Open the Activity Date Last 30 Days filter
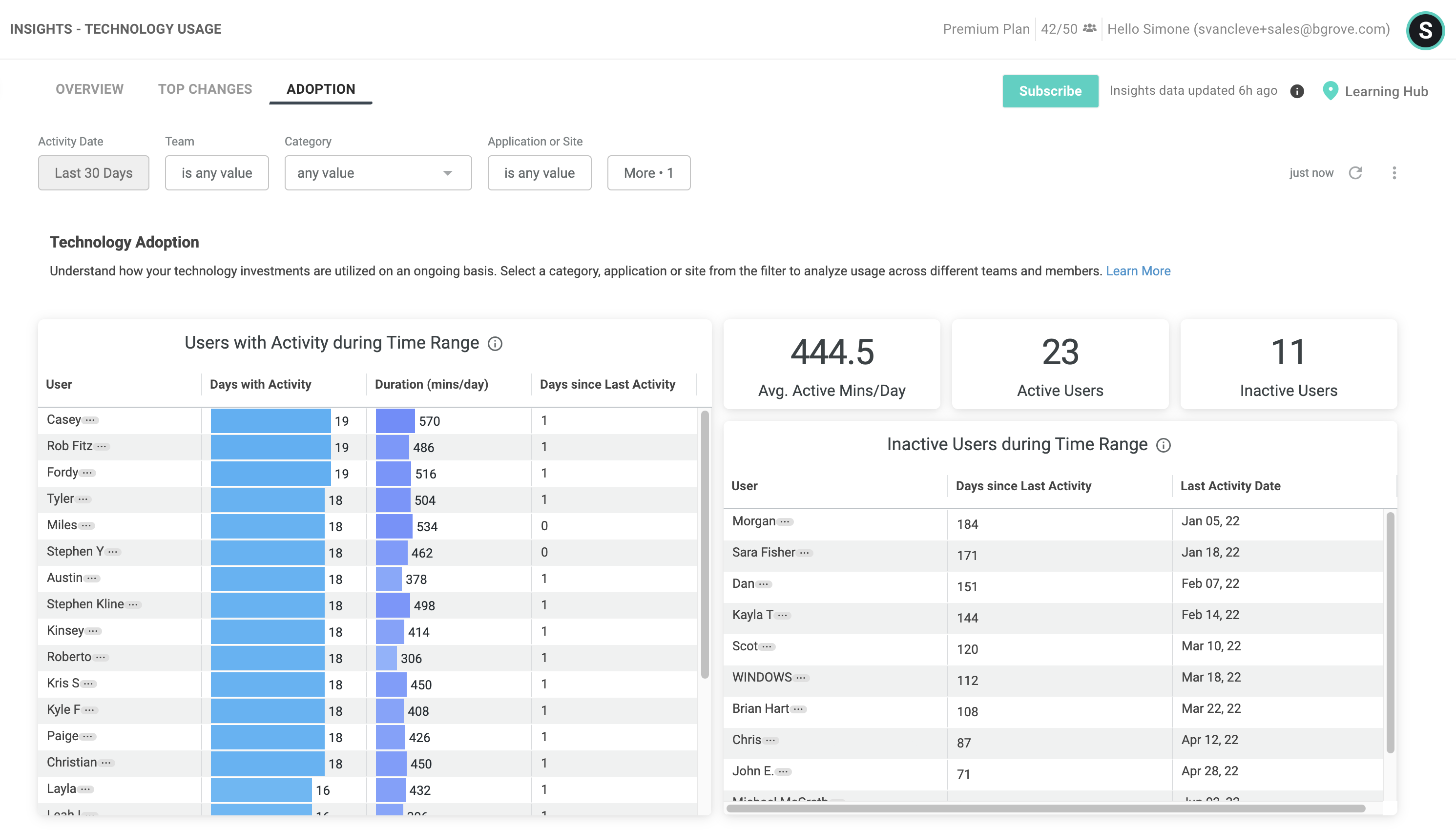Screen dimensions: 1456x830 coord(93,173)
